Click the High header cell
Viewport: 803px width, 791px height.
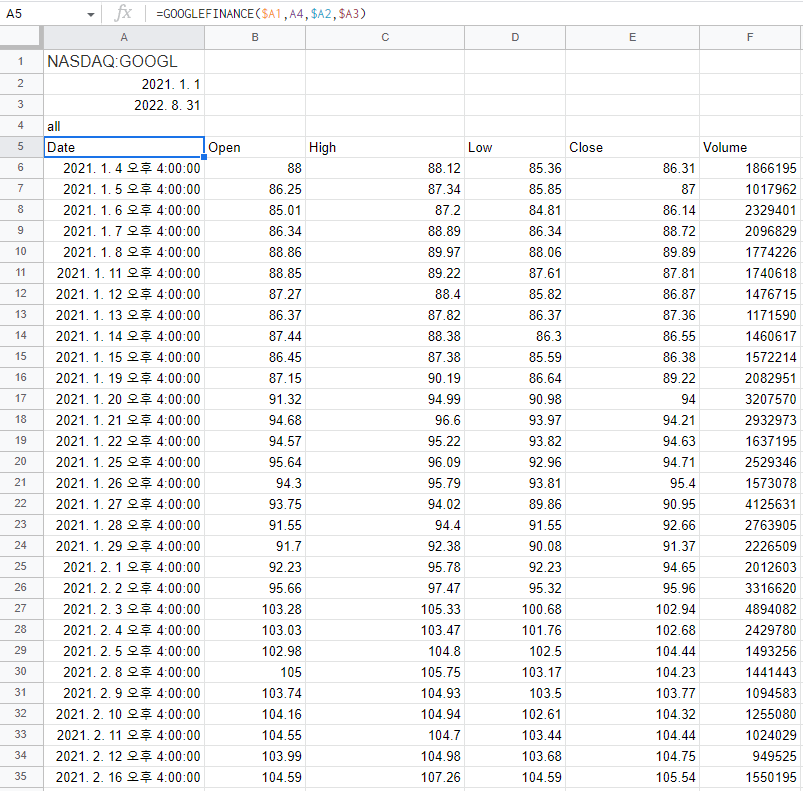(x=385, y=147)
